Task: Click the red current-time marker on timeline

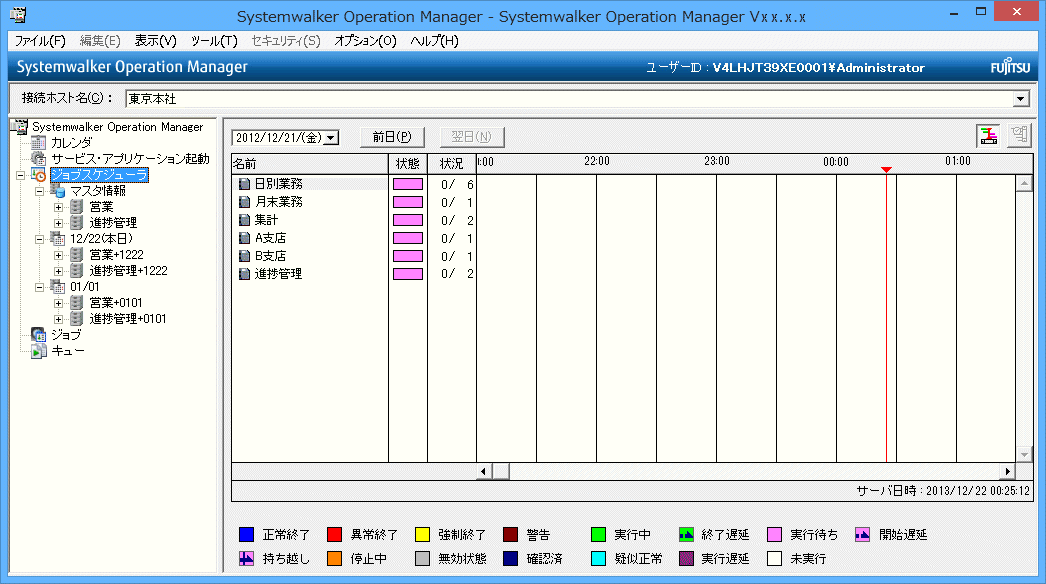Action: (x=886, y=170)
